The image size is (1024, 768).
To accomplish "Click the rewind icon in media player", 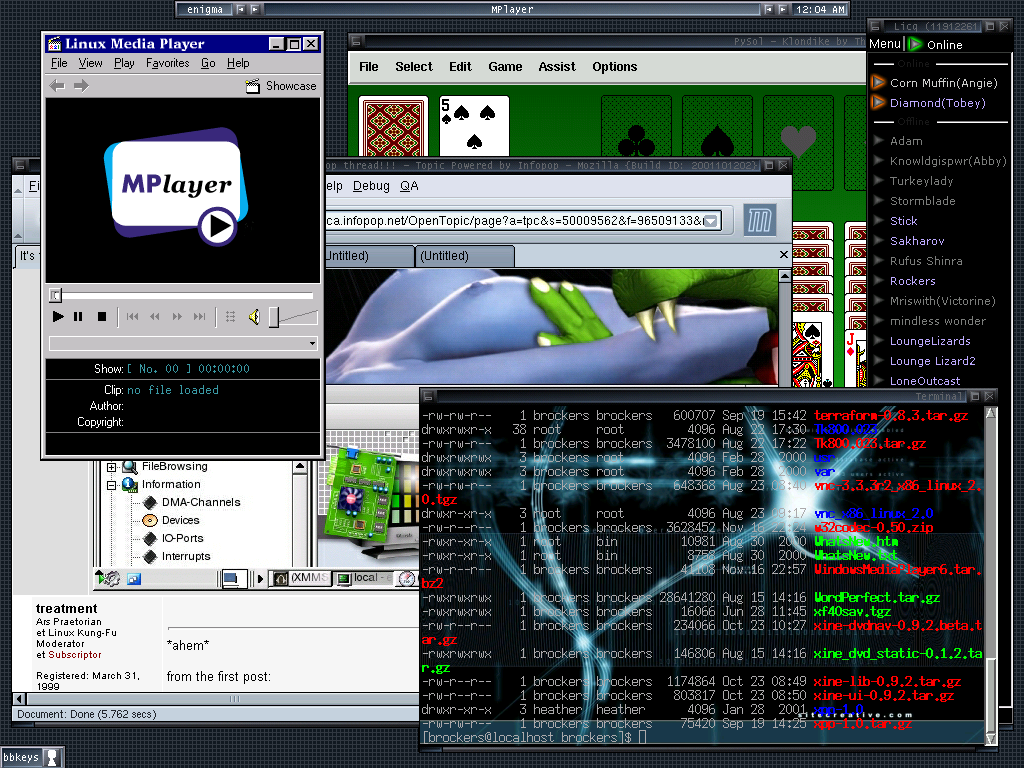I will pyautogui.click(x=155, y=317).
